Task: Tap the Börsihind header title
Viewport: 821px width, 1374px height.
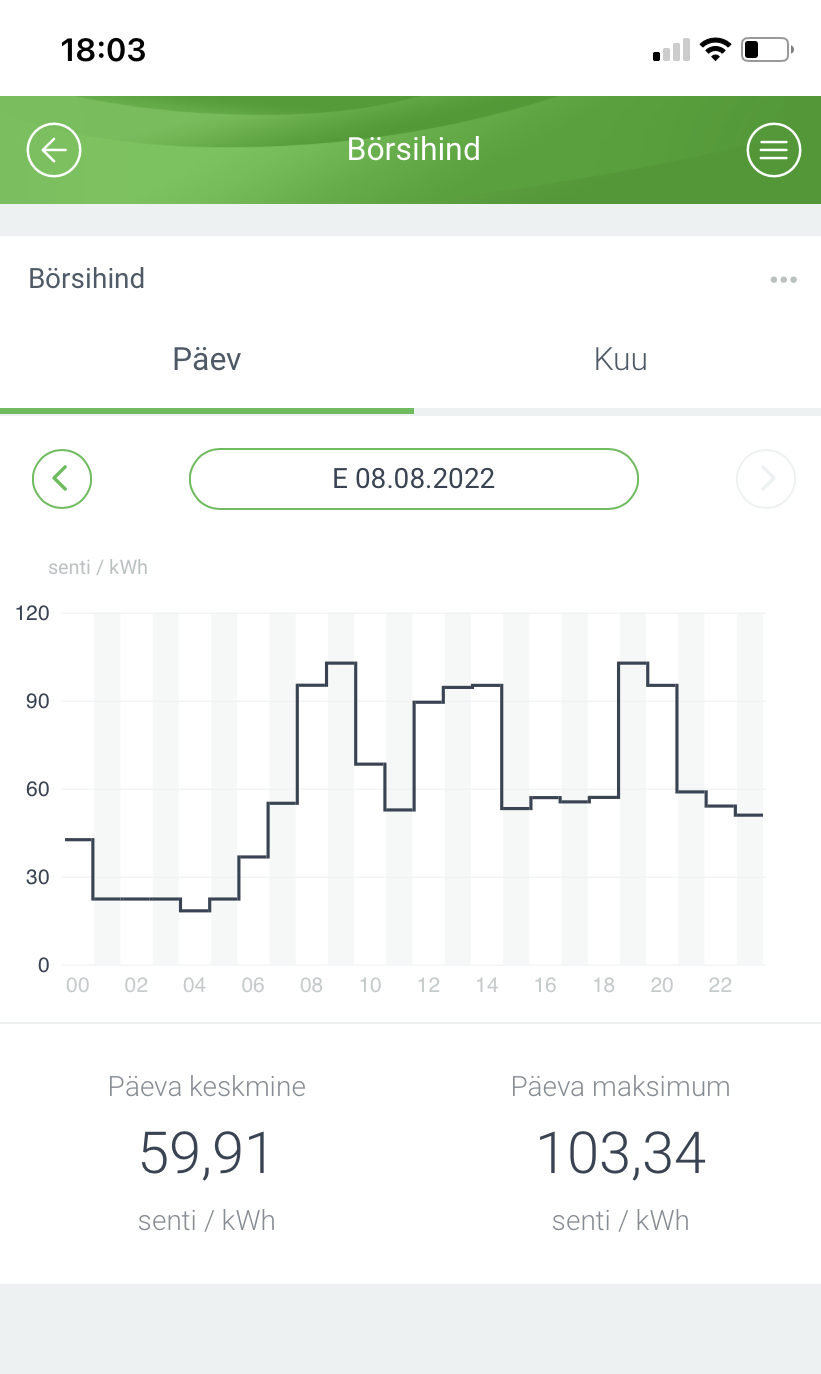Action: 413,150
